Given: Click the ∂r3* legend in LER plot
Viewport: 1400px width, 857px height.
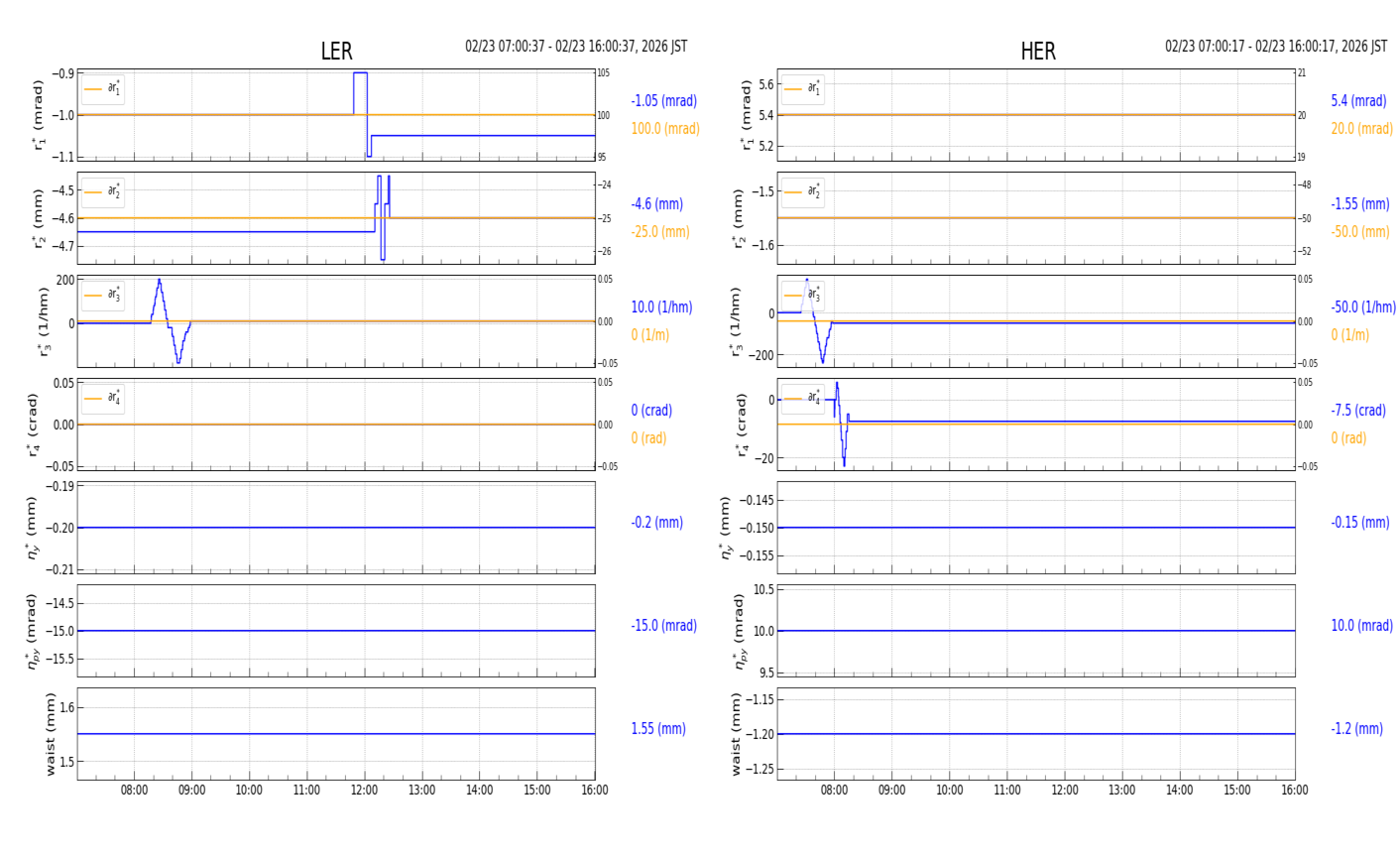Looking at the screenshot, I should point(103,295).
